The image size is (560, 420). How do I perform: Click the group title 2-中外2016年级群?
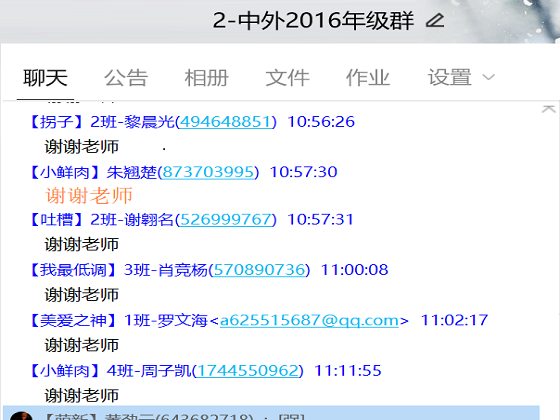(x=314, y=20)
